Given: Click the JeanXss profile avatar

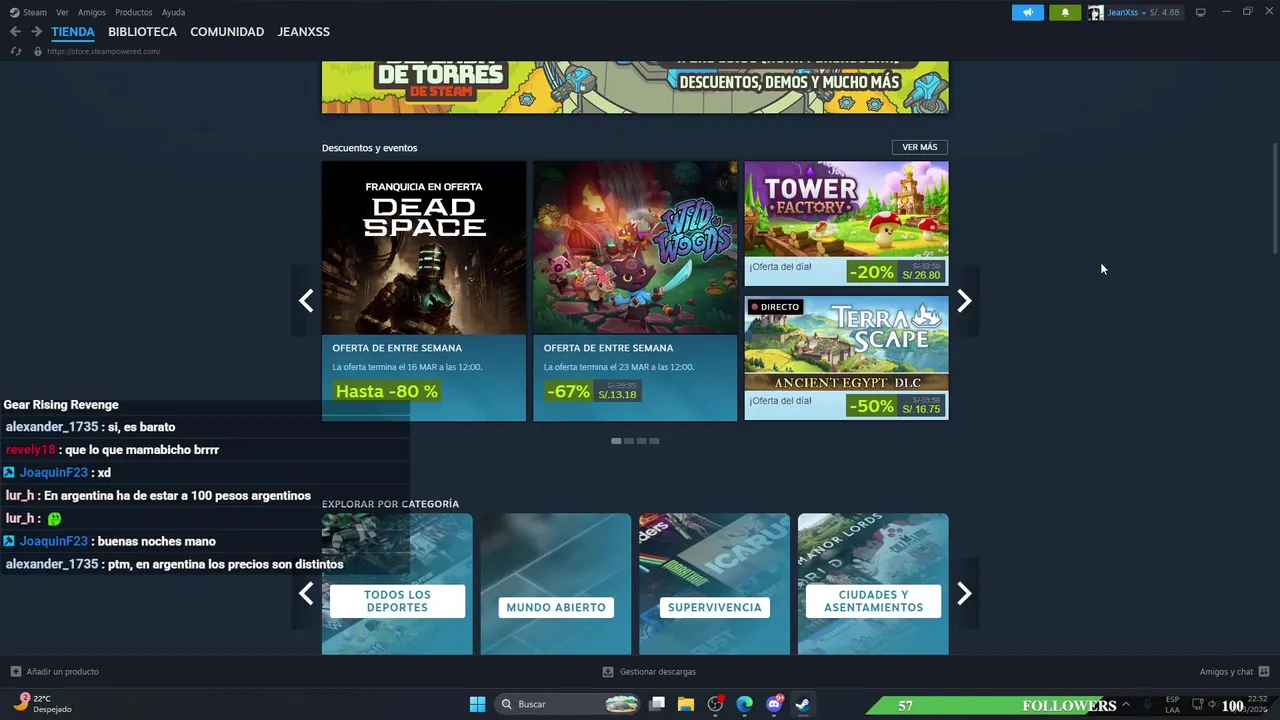Looking at the screenshot, I should (x=1096, y=12).
